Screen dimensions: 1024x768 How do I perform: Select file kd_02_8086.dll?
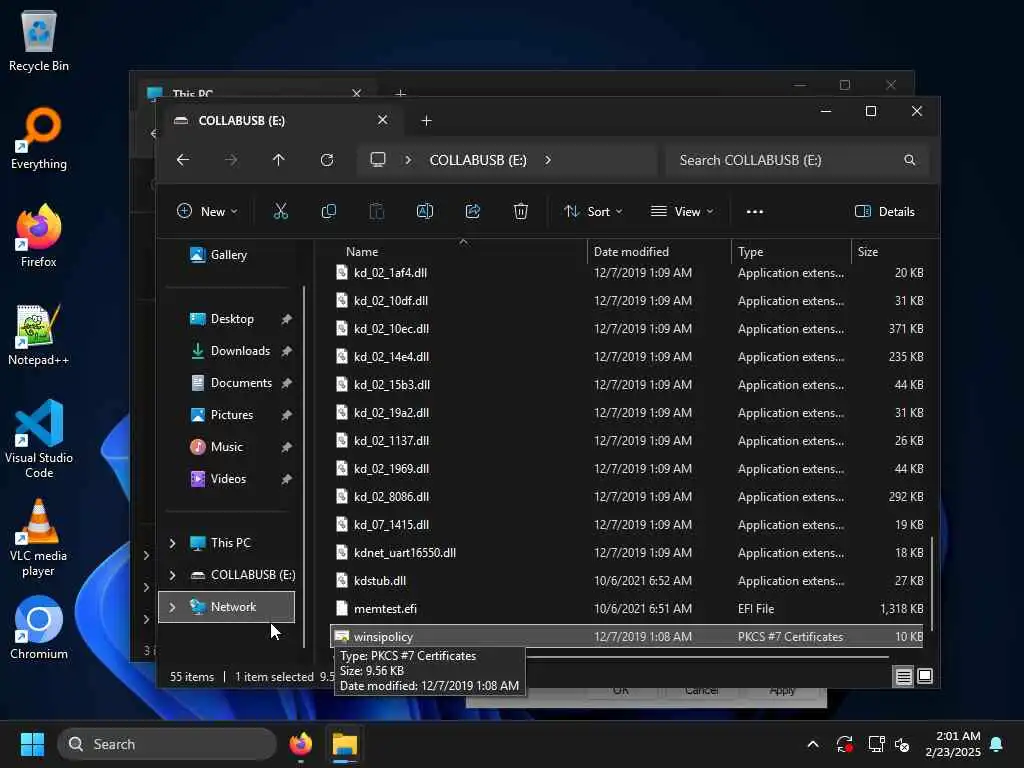pos(627,496)
